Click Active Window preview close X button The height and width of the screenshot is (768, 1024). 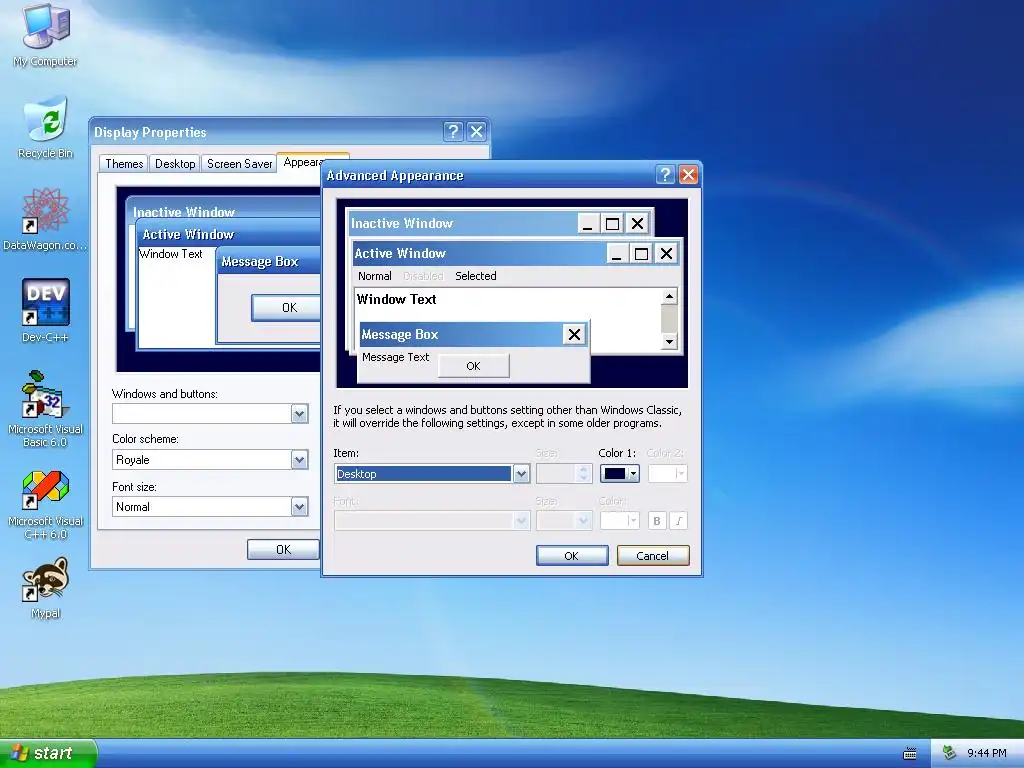666,253
